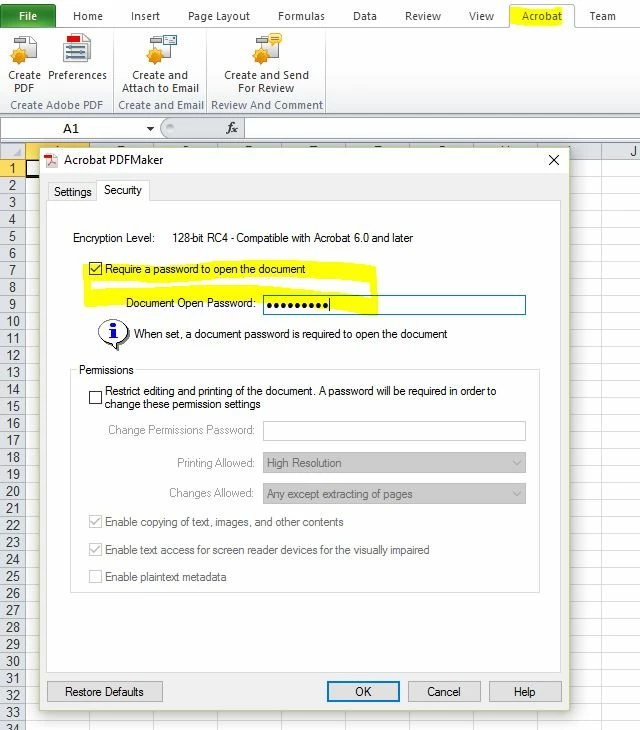Image resolution: width=640 pixels, height=730 pixels.
Task: Select row 1 header in the spreadsheet
Action: coord(13,168)
